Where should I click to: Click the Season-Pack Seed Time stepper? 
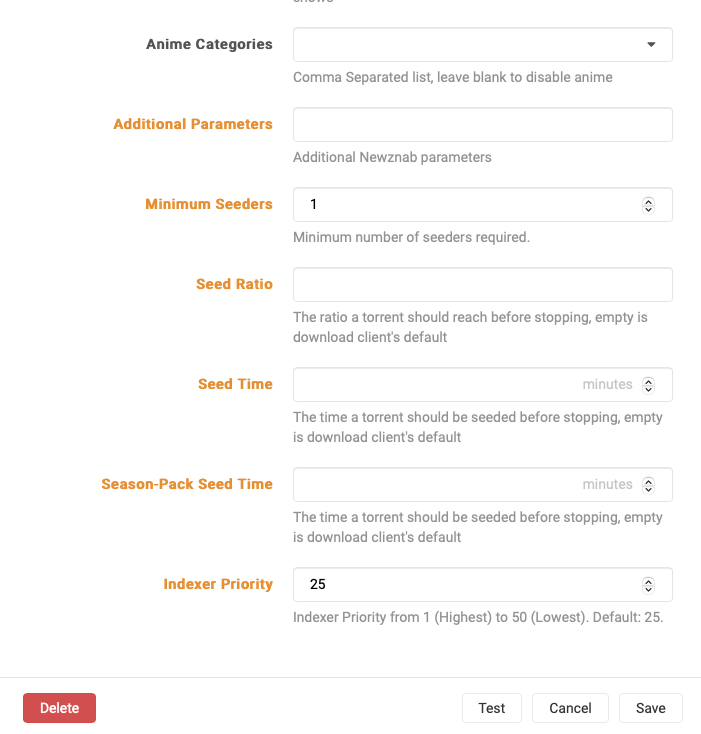pos(648,485)
